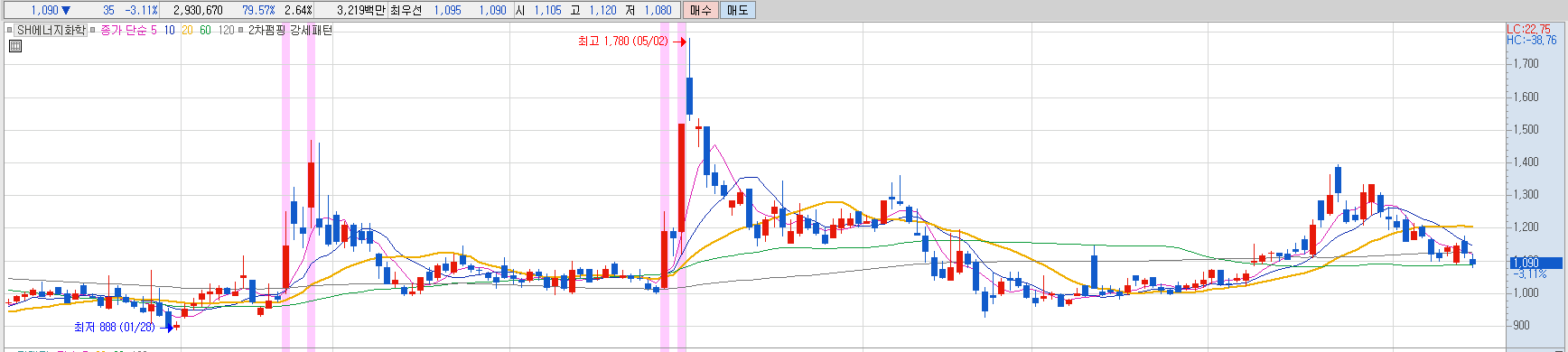Viewport: 1568px width, 352px height.
Task: Select the 5-day moving average label
Action: [x=154, y=30]
